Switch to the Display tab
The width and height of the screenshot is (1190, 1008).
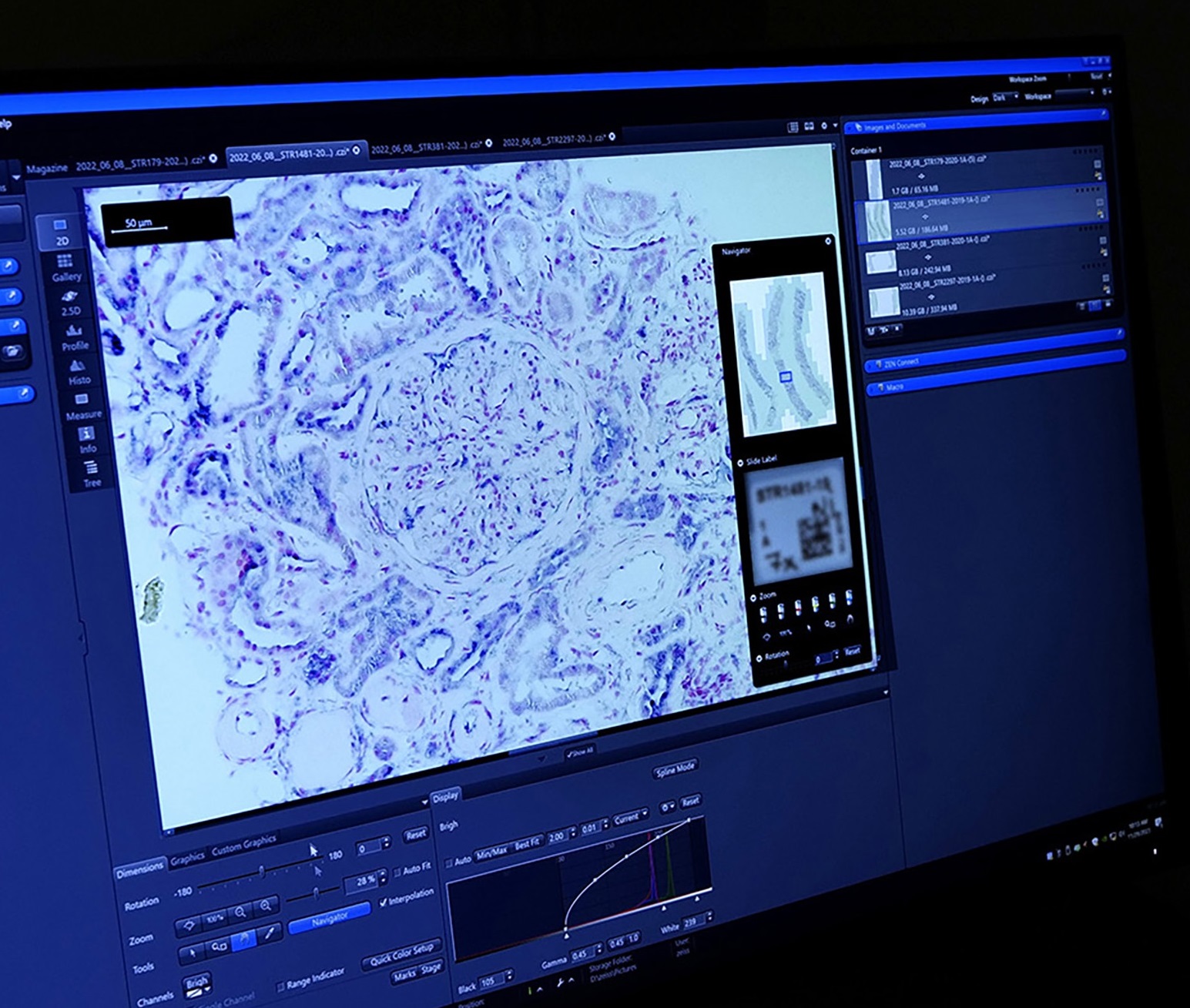[444, 797]
